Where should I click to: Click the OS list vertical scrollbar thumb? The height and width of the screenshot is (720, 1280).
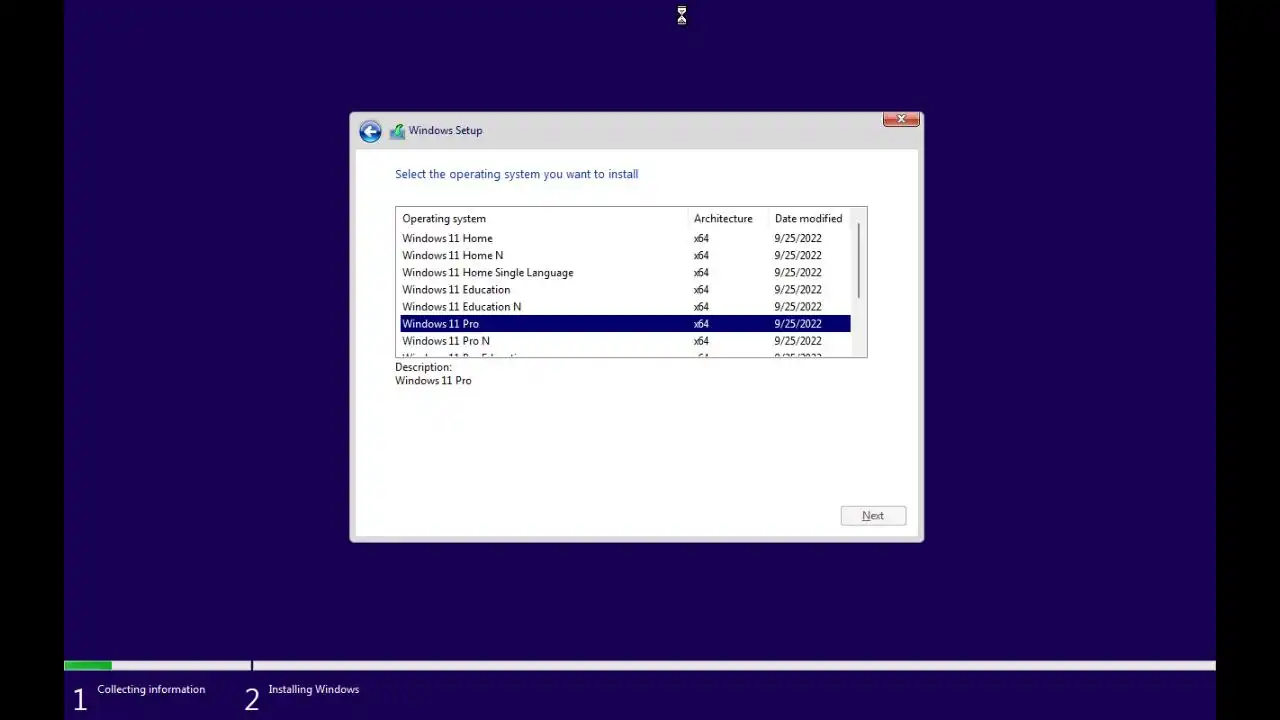859,259
